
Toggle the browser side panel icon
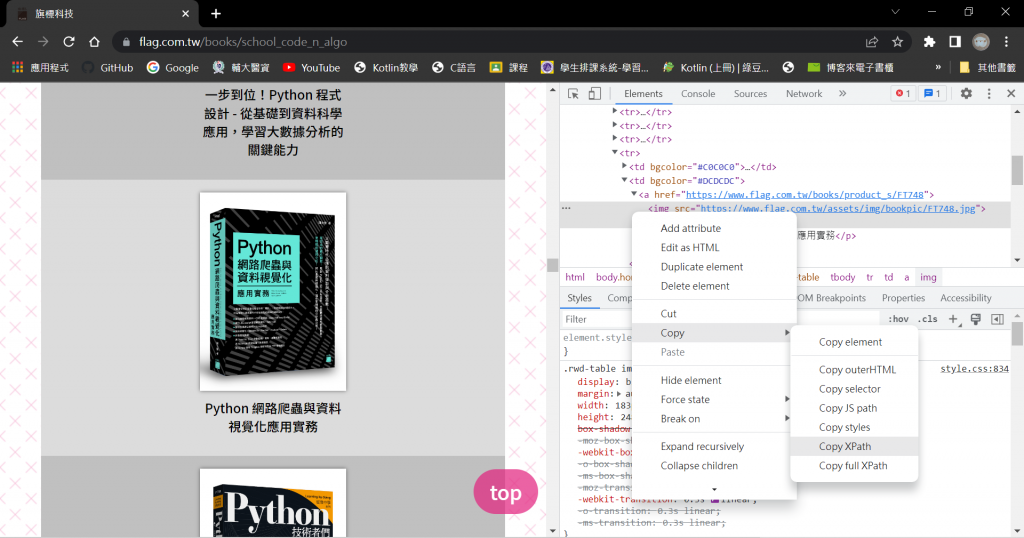tap(955, 42)
